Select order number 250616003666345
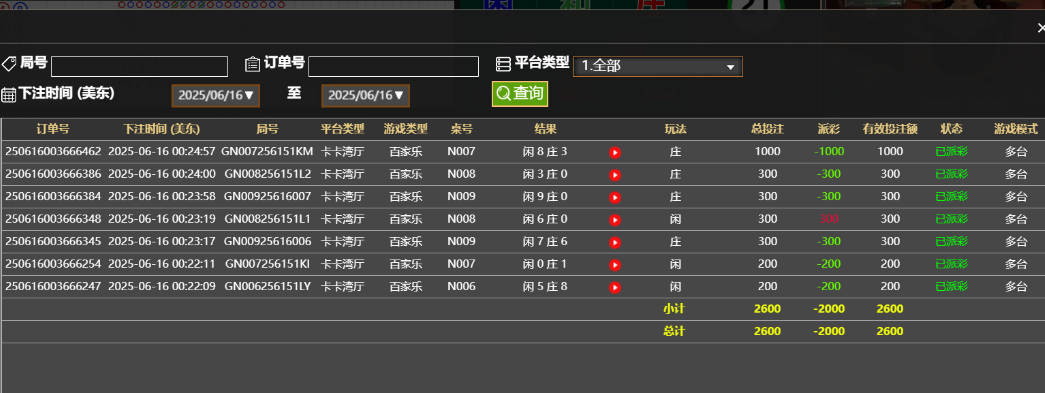The width and height of the screenshot is (1045, 393). (x=53, y=242)
